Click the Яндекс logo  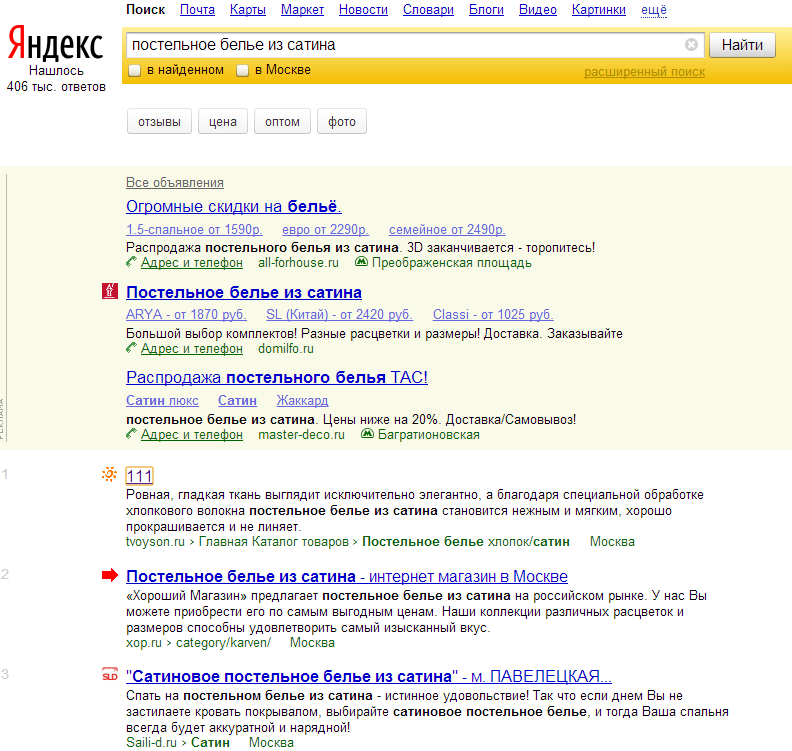pyautogui.click(x=55, y=43)
